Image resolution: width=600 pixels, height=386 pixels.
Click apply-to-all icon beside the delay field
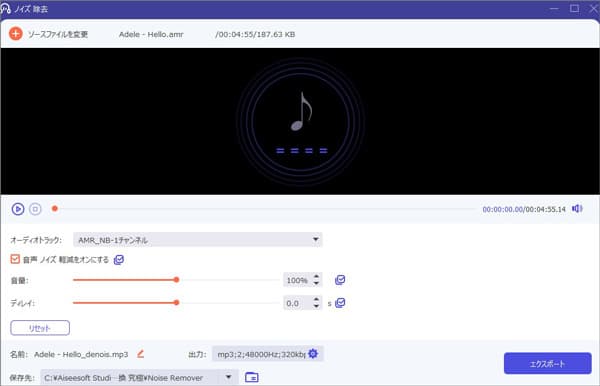(340, 303)
